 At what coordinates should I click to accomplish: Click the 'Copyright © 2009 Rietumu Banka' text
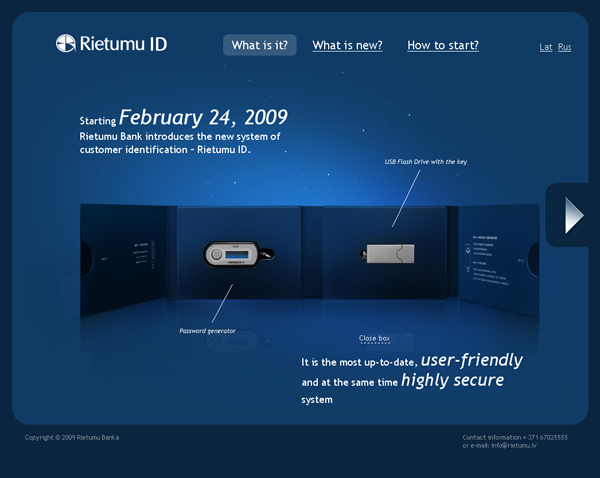[x=72, y=437]
